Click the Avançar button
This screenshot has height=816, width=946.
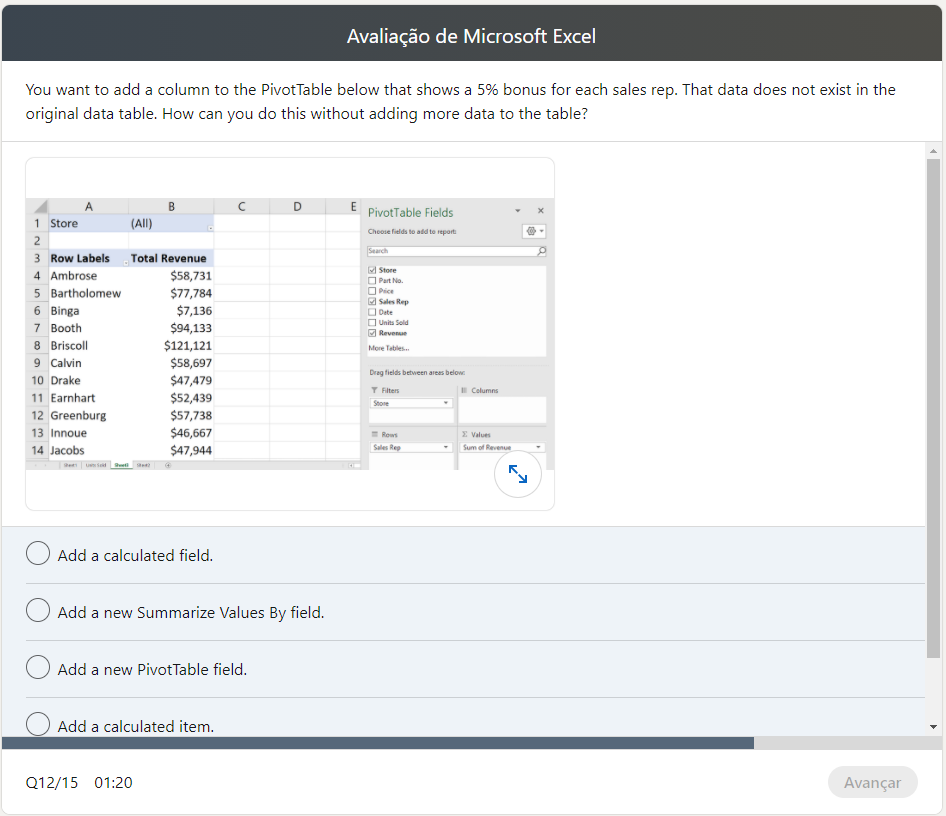coord(872,782)
